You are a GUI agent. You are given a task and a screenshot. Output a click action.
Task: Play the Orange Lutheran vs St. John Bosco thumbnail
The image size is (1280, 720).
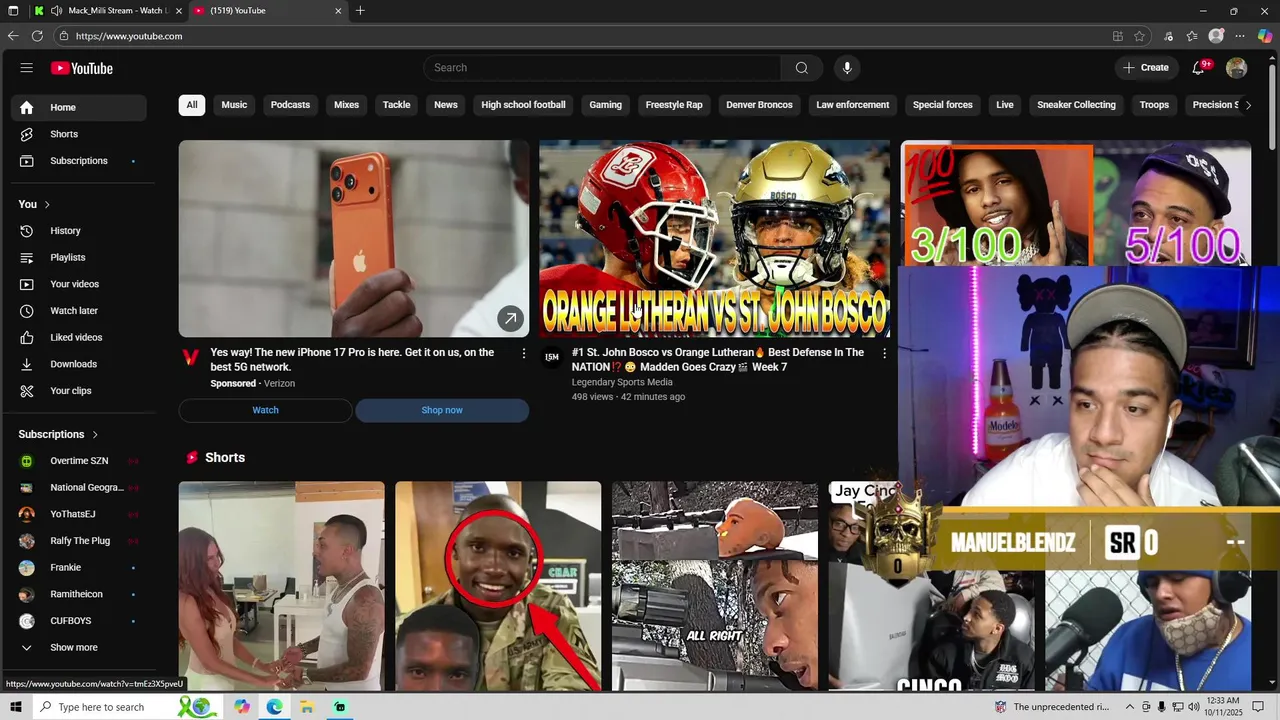(714, 238)
